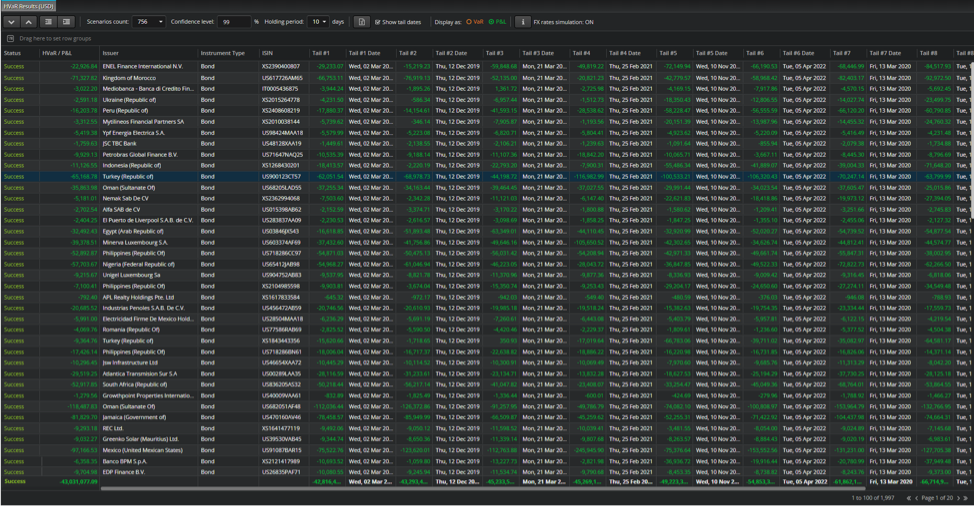974x506 pixels.
Task: Select the Mediobanca - Banca di Credito issuer cell
Action: (149, 89)
